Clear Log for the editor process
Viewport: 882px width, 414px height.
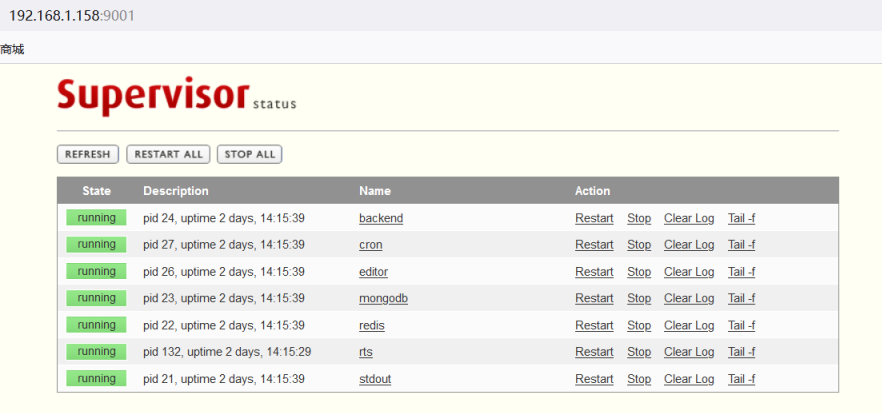click(689, 272)
